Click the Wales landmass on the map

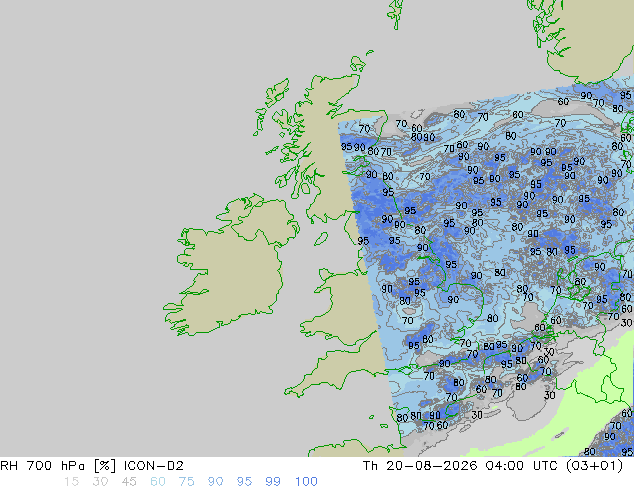click(x=344, y=303)
